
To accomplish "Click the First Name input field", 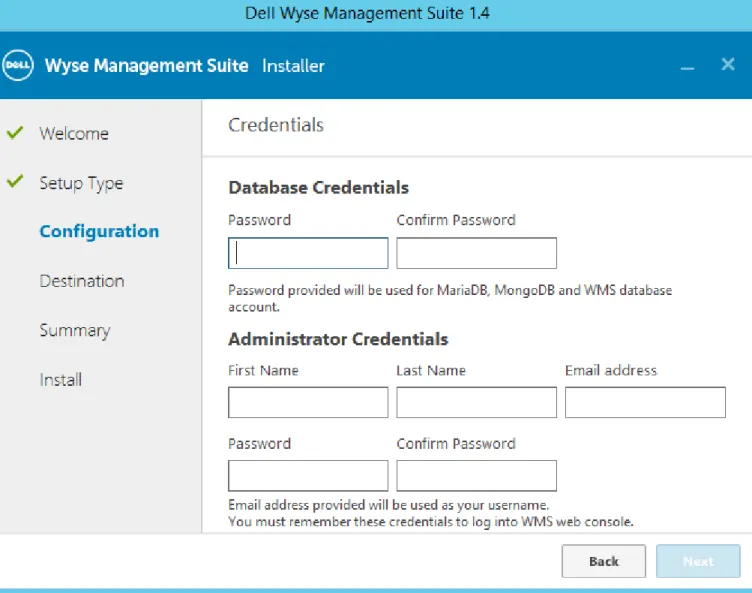I will click(308, 402).
